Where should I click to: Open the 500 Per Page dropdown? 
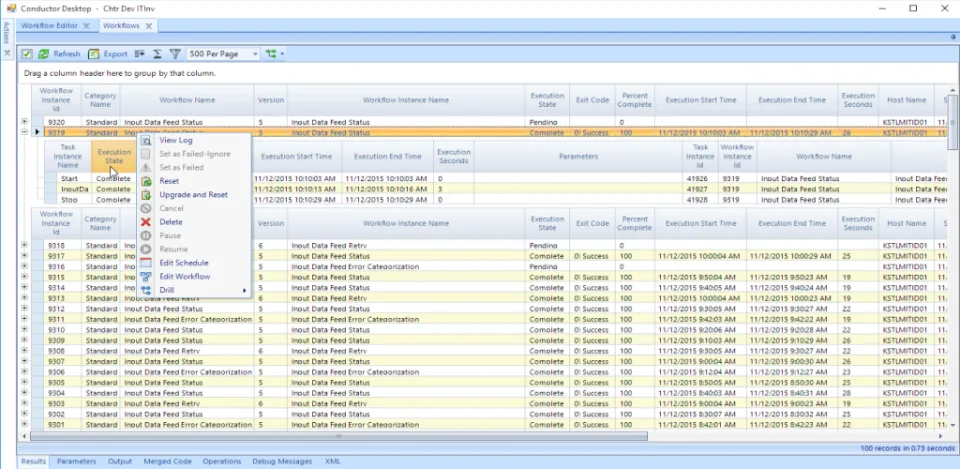tap(224, 54)
